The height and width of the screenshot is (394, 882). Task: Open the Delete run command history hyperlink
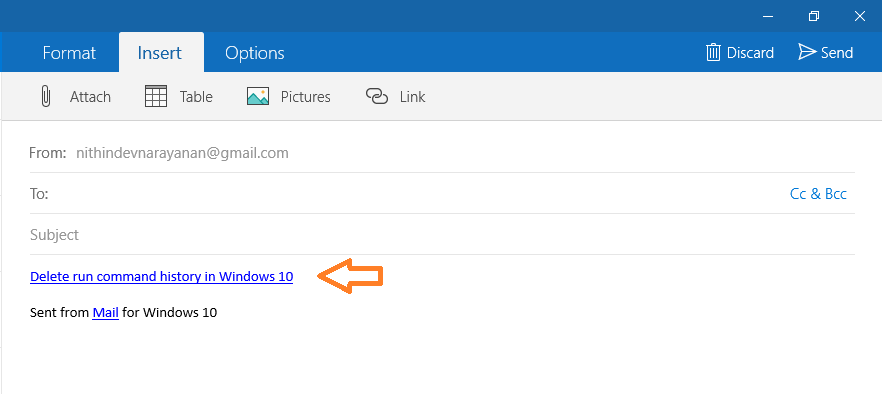161,276
